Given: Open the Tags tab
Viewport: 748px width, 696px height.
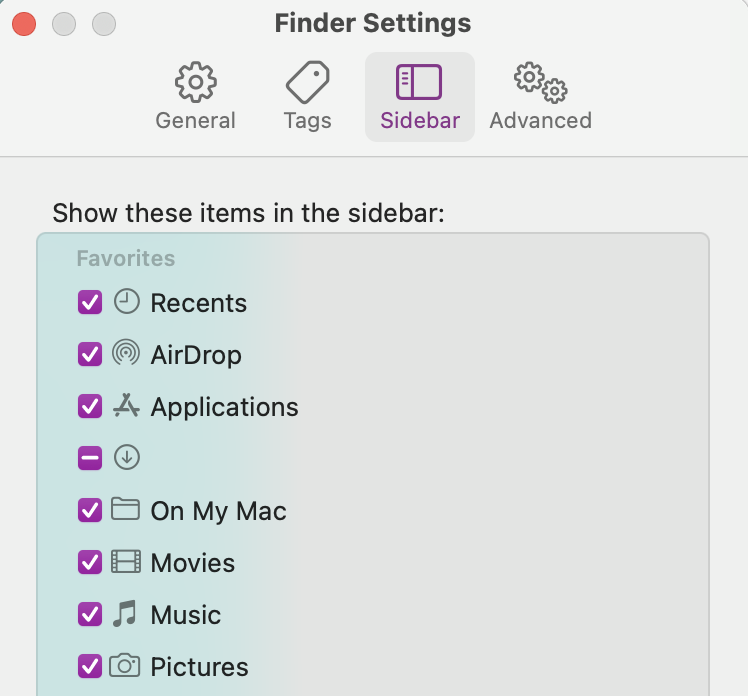Looking at the screenshot, I should coord(307,98).
